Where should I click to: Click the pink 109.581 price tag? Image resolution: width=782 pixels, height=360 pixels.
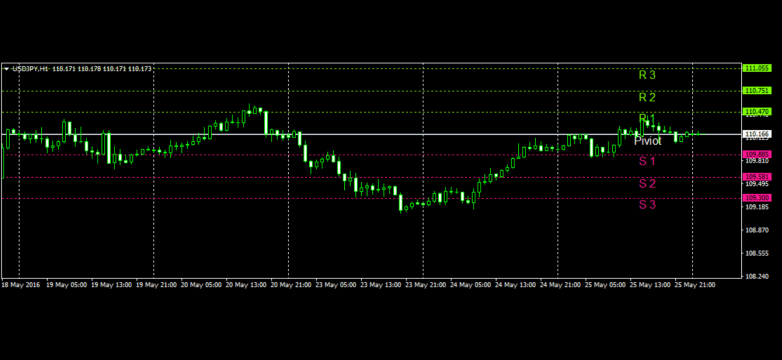click(x=757, y=177)
